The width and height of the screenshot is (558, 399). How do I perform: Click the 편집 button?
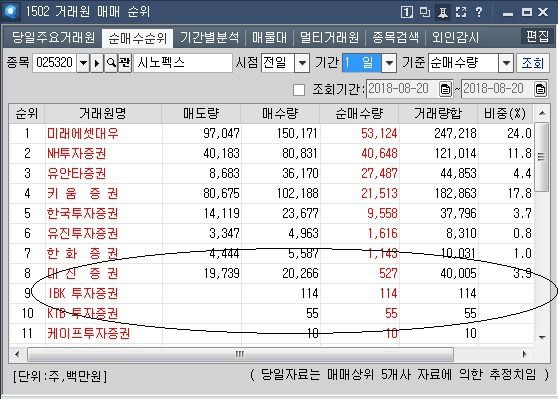tap(537, 36)
